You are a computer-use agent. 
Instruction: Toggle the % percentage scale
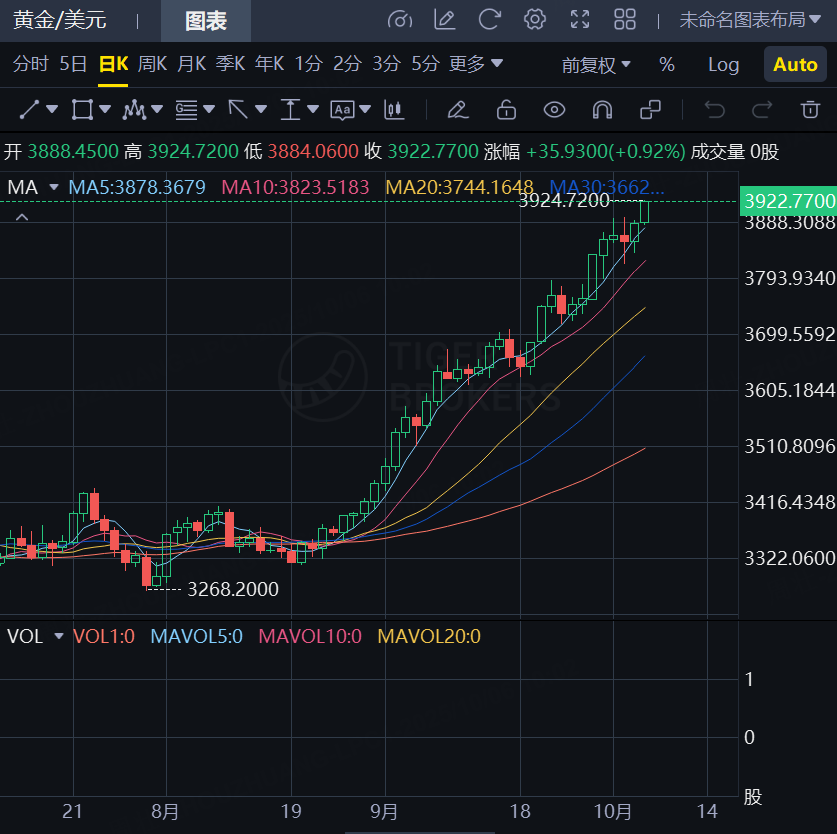point(667,65)
